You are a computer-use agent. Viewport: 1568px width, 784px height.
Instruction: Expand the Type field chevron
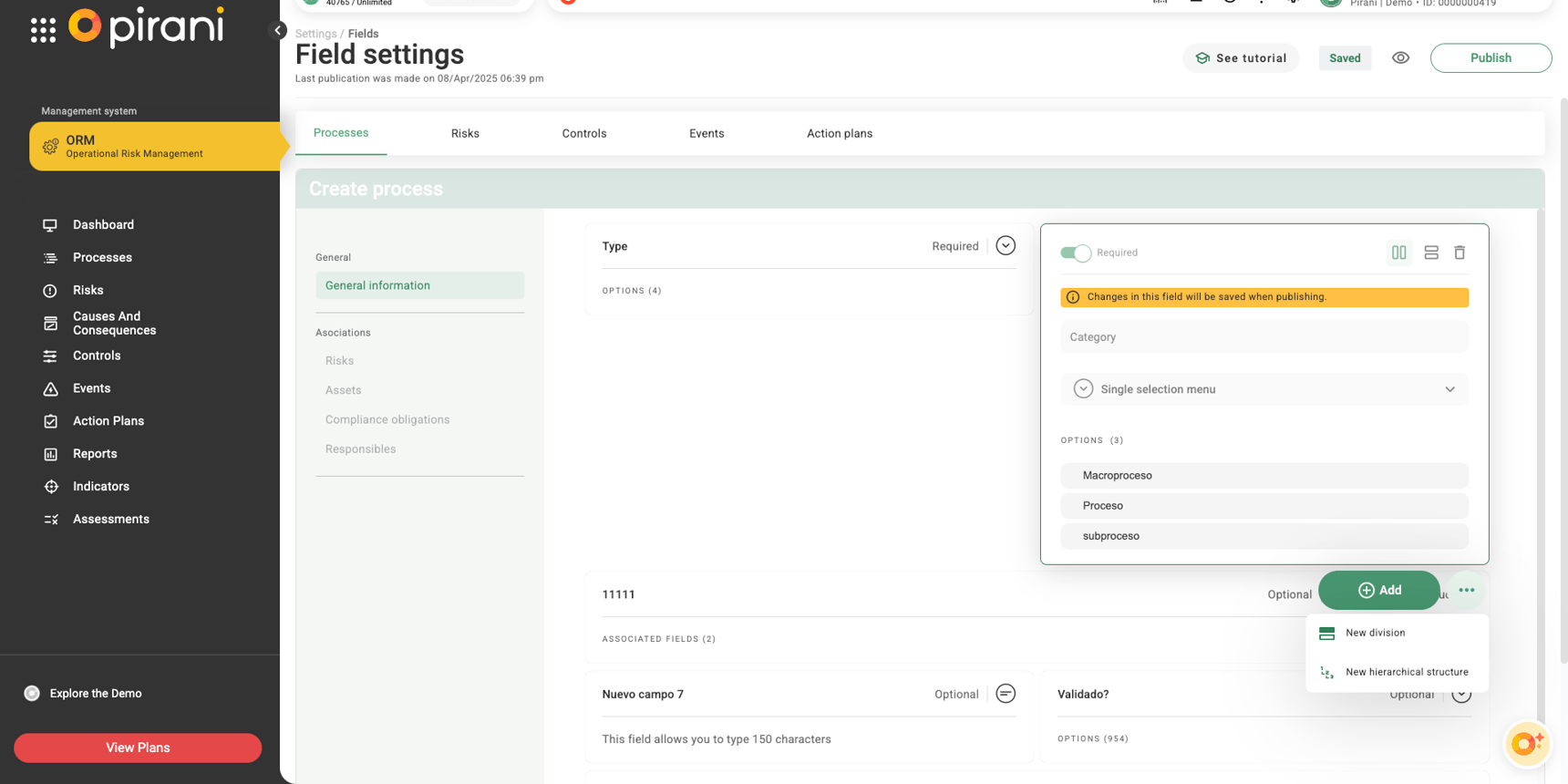(1005, 246)
